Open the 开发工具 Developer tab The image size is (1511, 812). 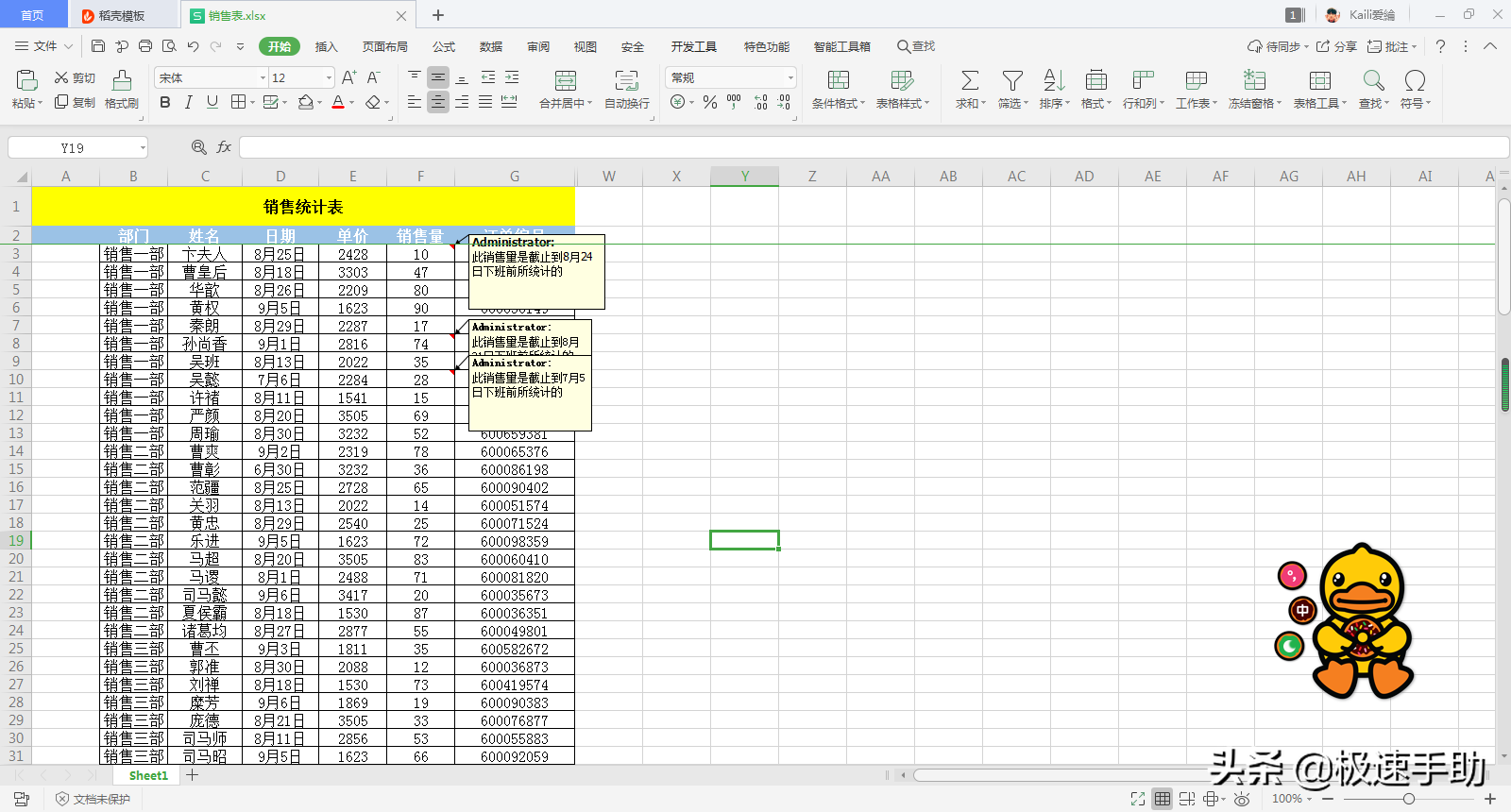click(694, 46)
